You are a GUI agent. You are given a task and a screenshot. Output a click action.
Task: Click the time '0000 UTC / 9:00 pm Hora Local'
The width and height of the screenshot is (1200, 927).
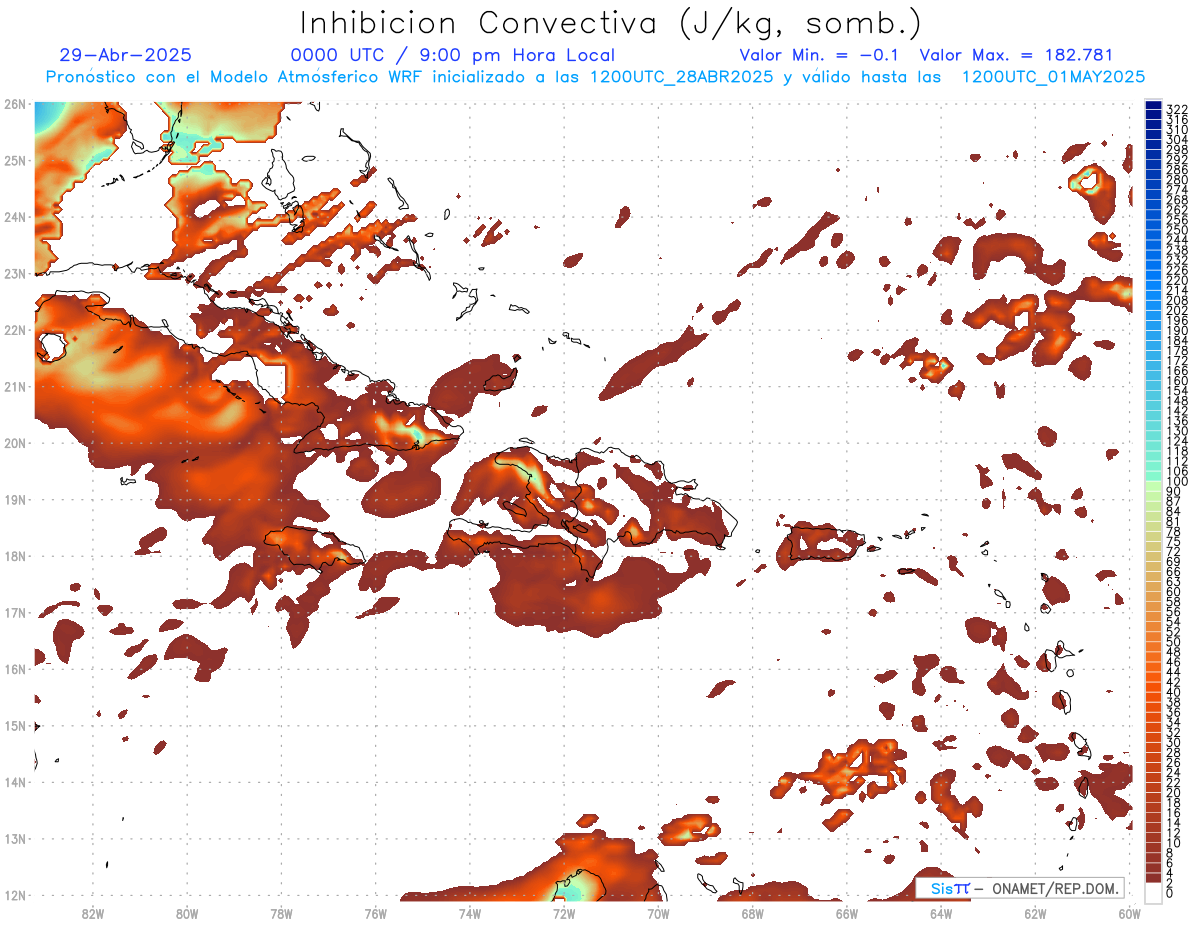click(453, 55)
